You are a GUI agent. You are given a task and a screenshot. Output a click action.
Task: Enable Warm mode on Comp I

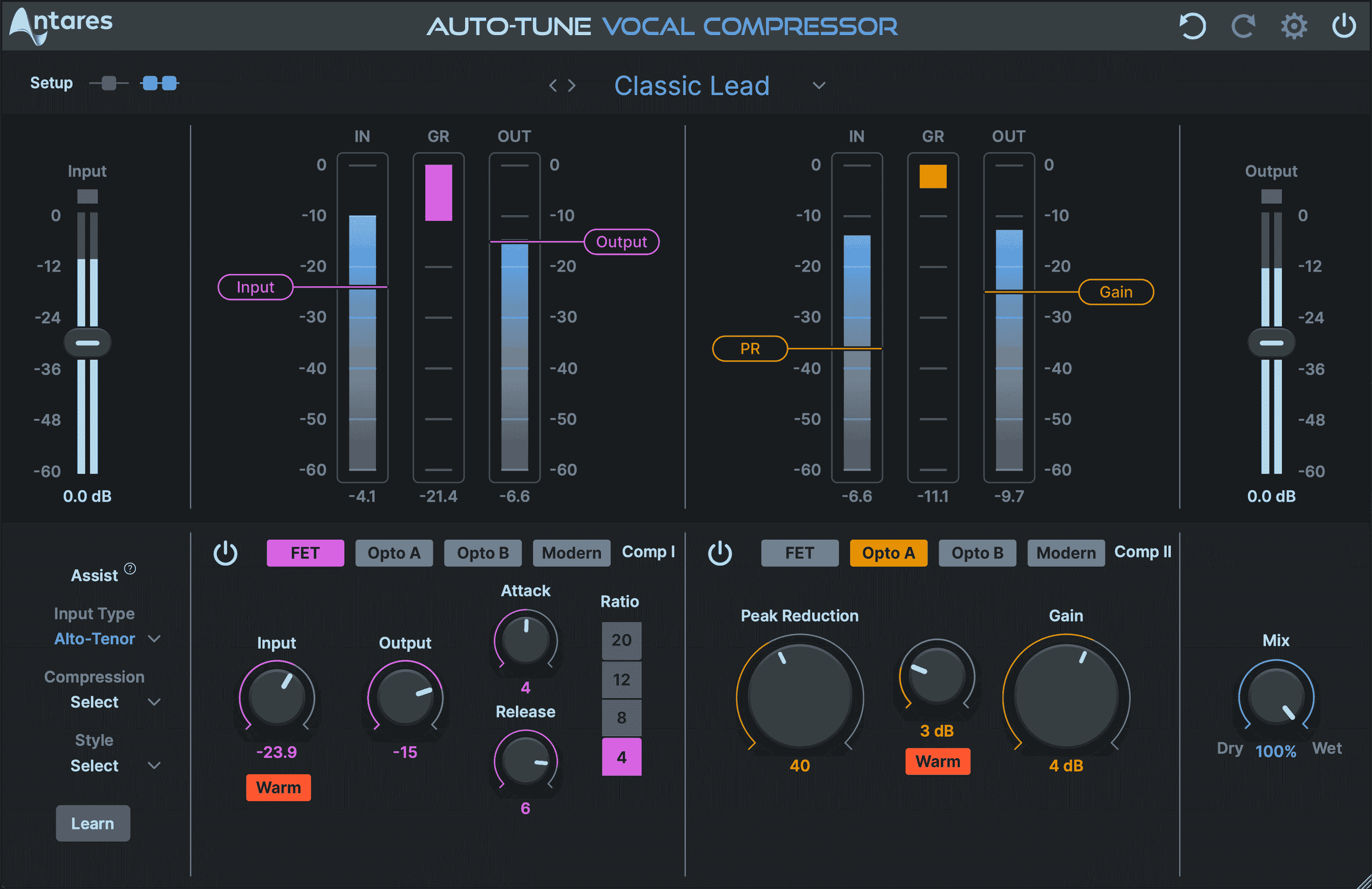(278, 787)
